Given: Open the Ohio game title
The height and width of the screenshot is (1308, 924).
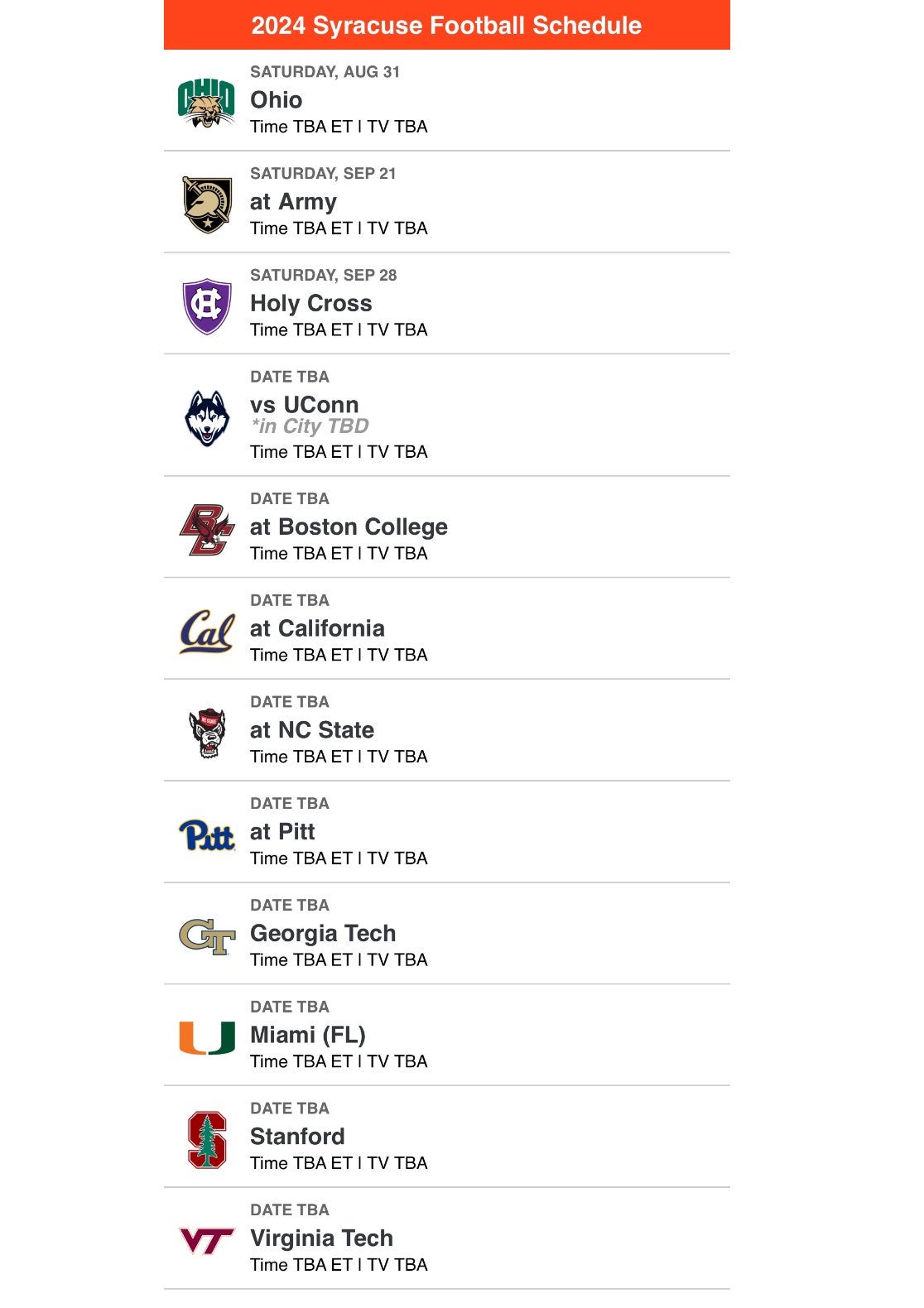Looking at the screenshot, I should point(277,100).
